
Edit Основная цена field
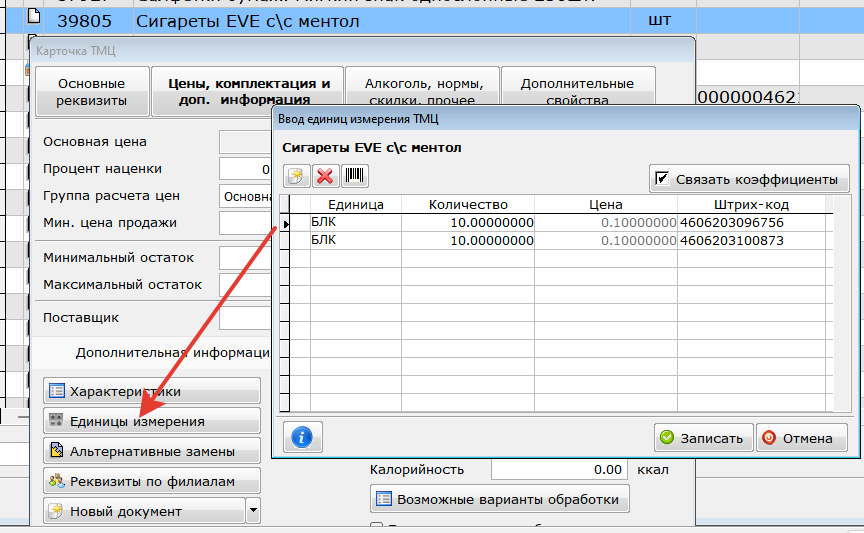[x=245, y=142]
